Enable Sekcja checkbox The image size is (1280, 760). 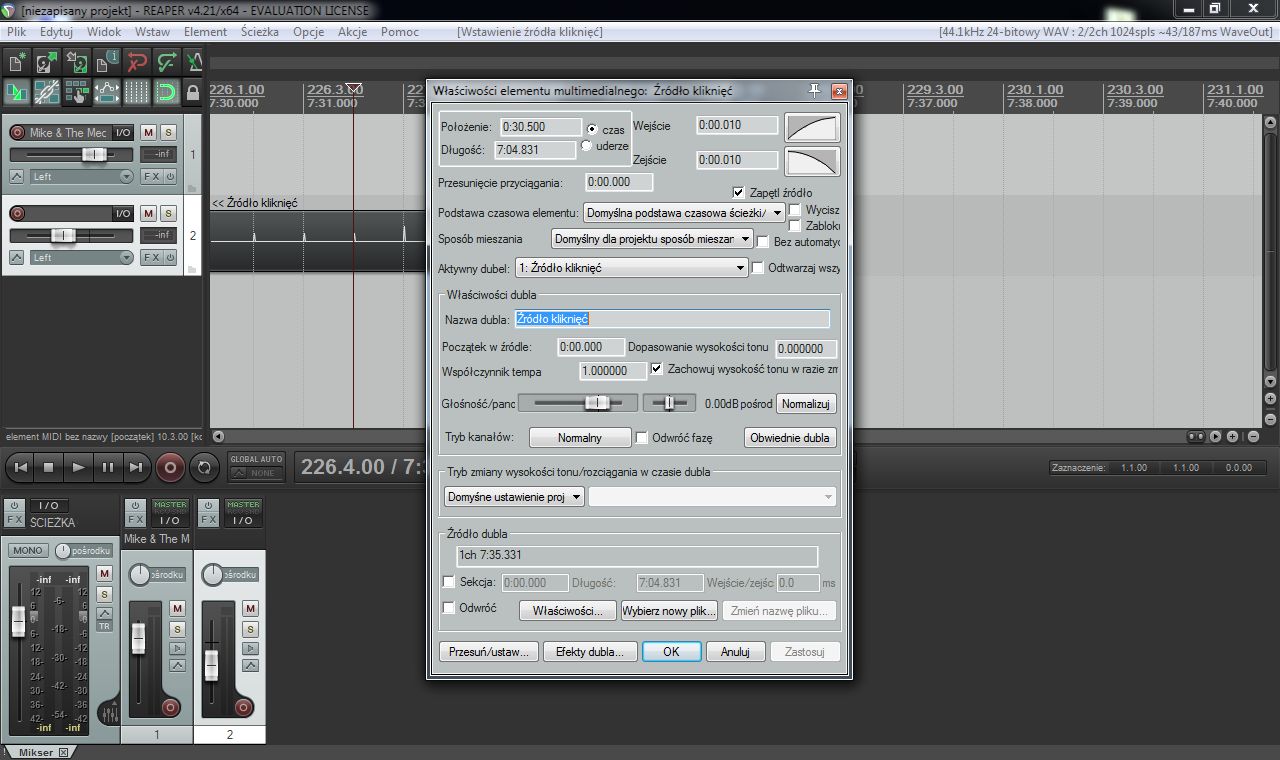(x=448, y=582)
